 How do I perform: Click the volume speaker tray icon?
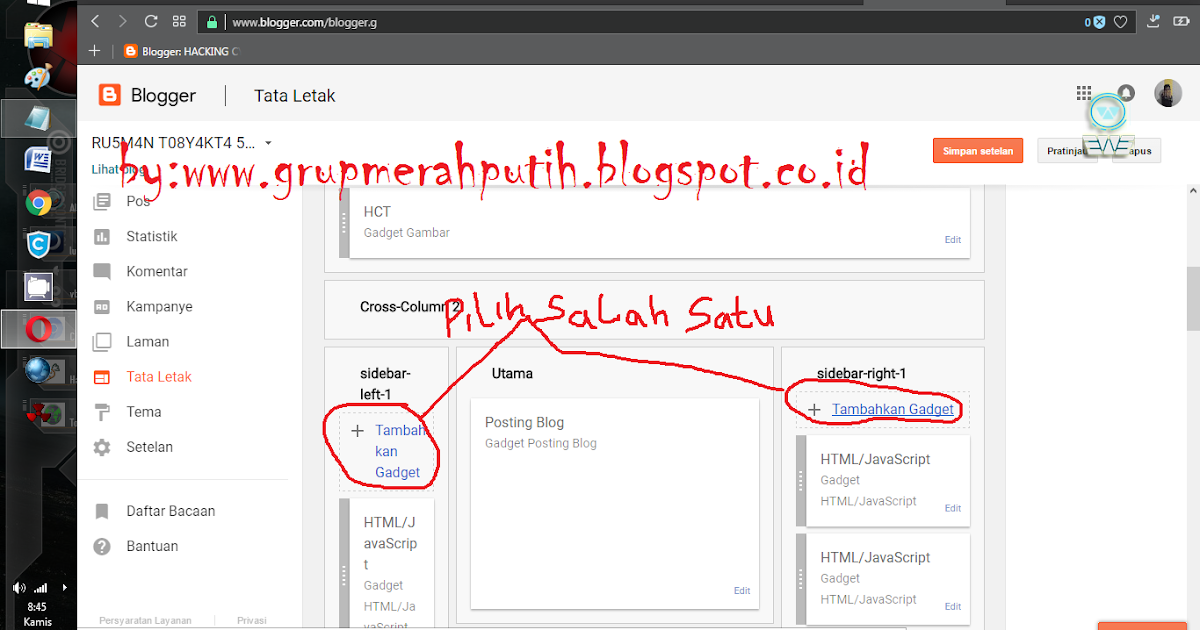19,587
